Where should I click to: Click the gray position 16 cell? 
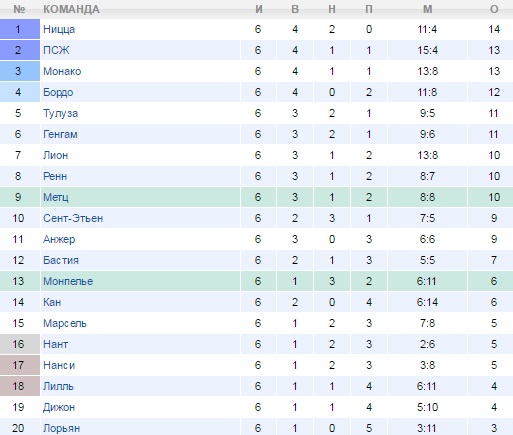(20, 344)
